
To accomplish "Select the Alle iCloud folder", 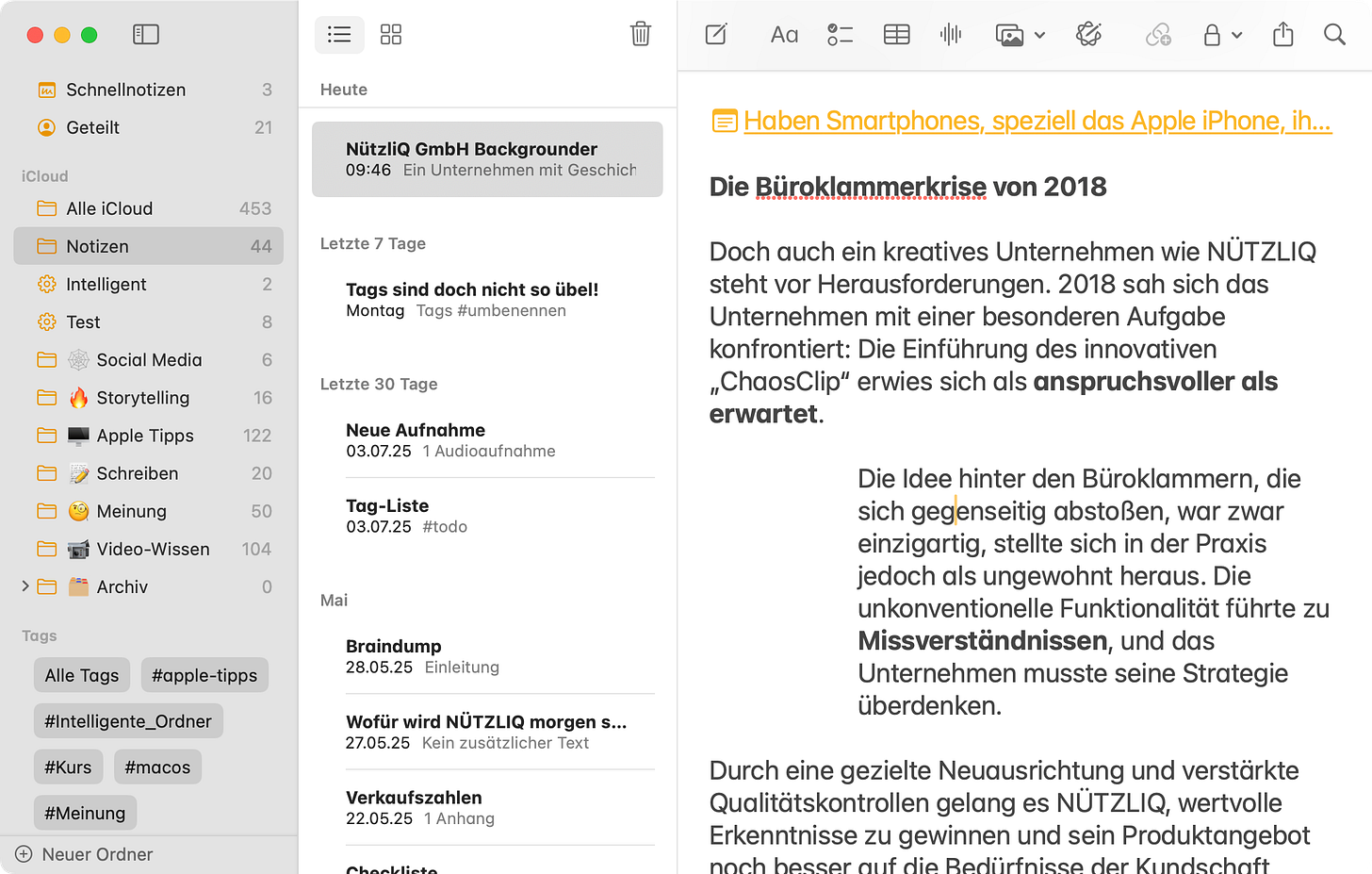I will [x=149, y=208].
